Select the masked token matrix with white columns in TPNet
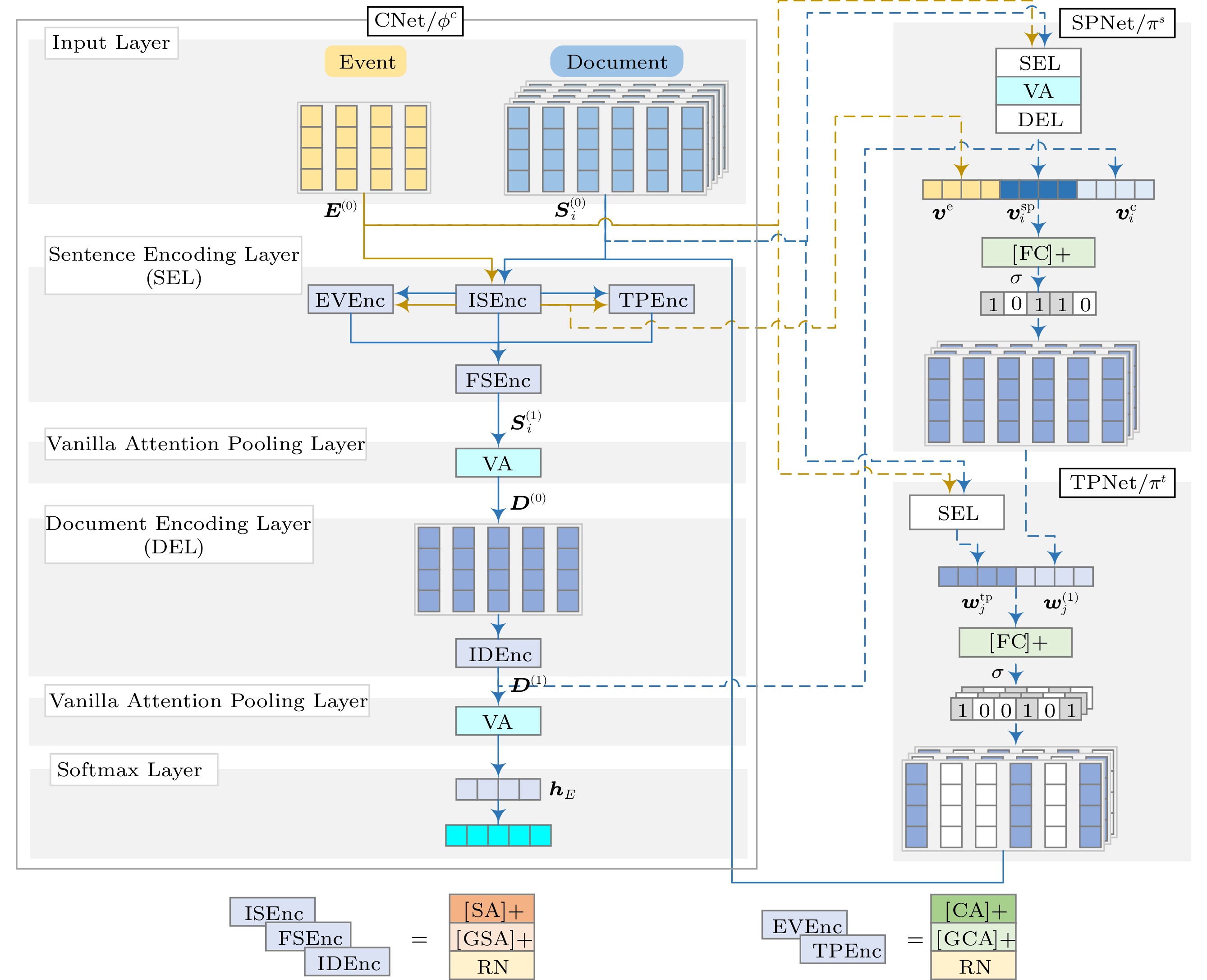 1010,798
